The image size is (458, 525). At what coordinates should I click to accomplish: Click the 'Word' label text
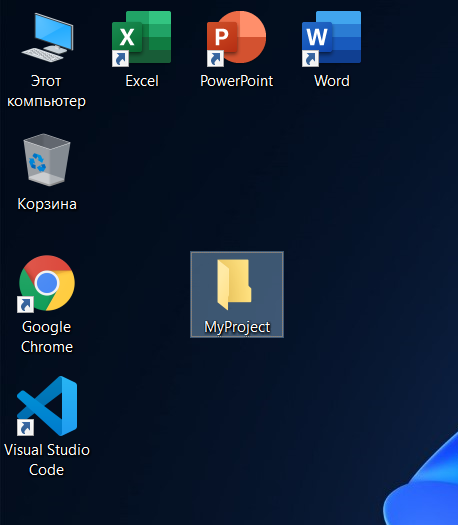332,81
